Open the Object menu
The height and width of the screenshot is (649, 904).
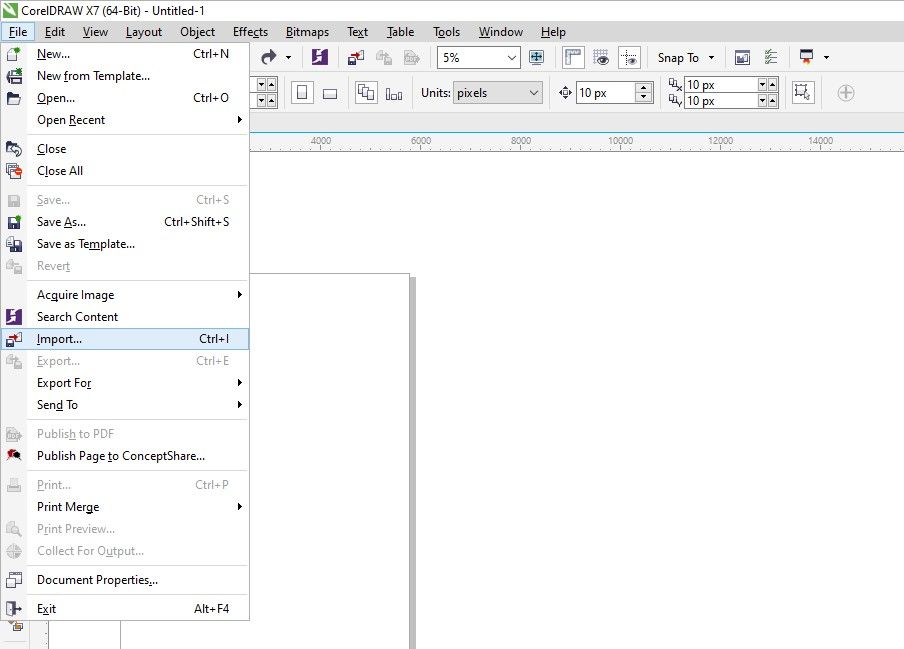pyautogui.click(x=197, y=32)
